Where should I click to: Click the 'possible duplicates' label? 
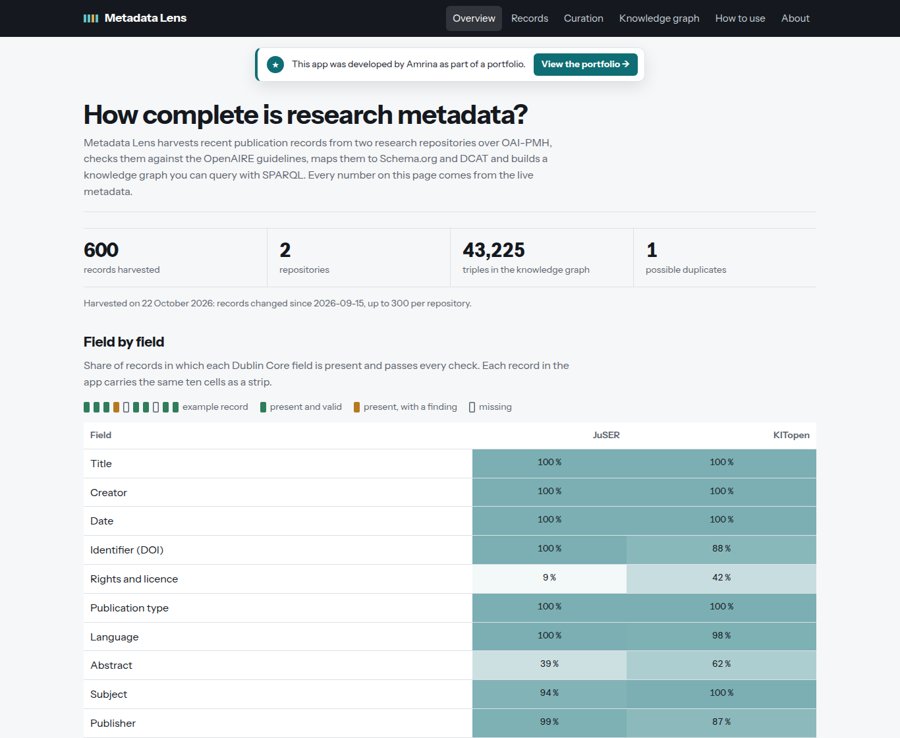pos(686,270)
